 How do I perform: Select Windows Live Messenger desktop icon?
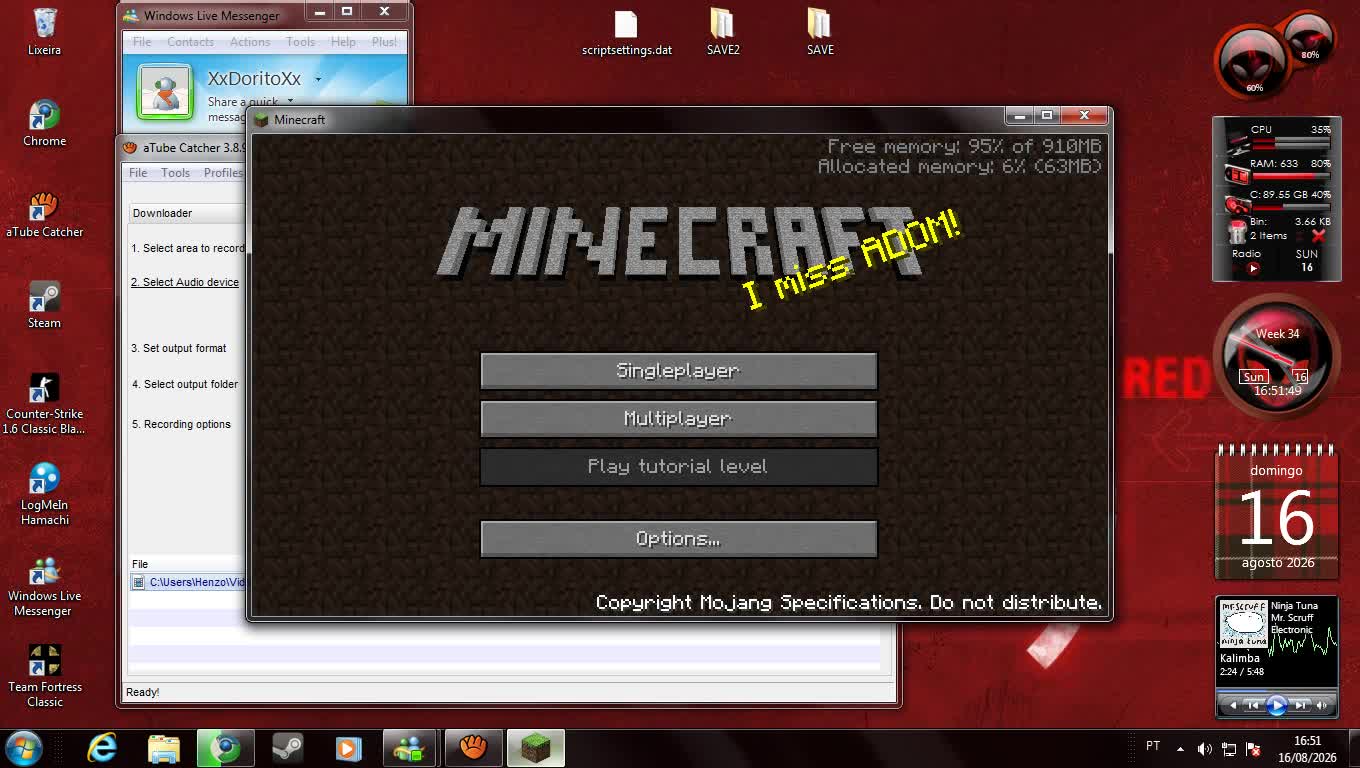click(44, 586)
